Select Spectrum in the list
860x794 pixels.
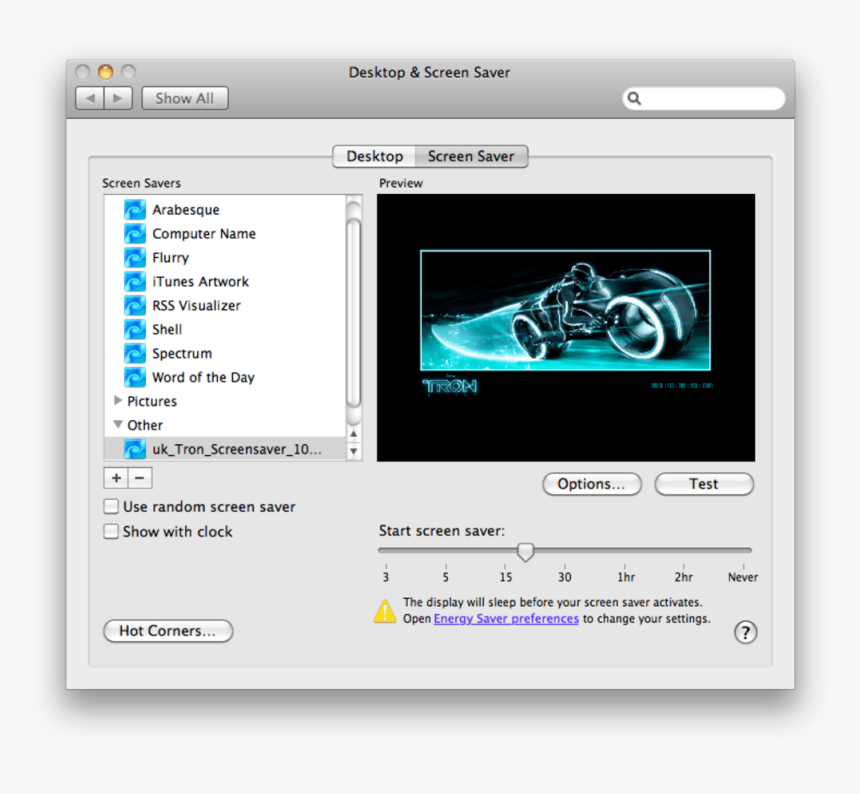[x=225, y=353]
